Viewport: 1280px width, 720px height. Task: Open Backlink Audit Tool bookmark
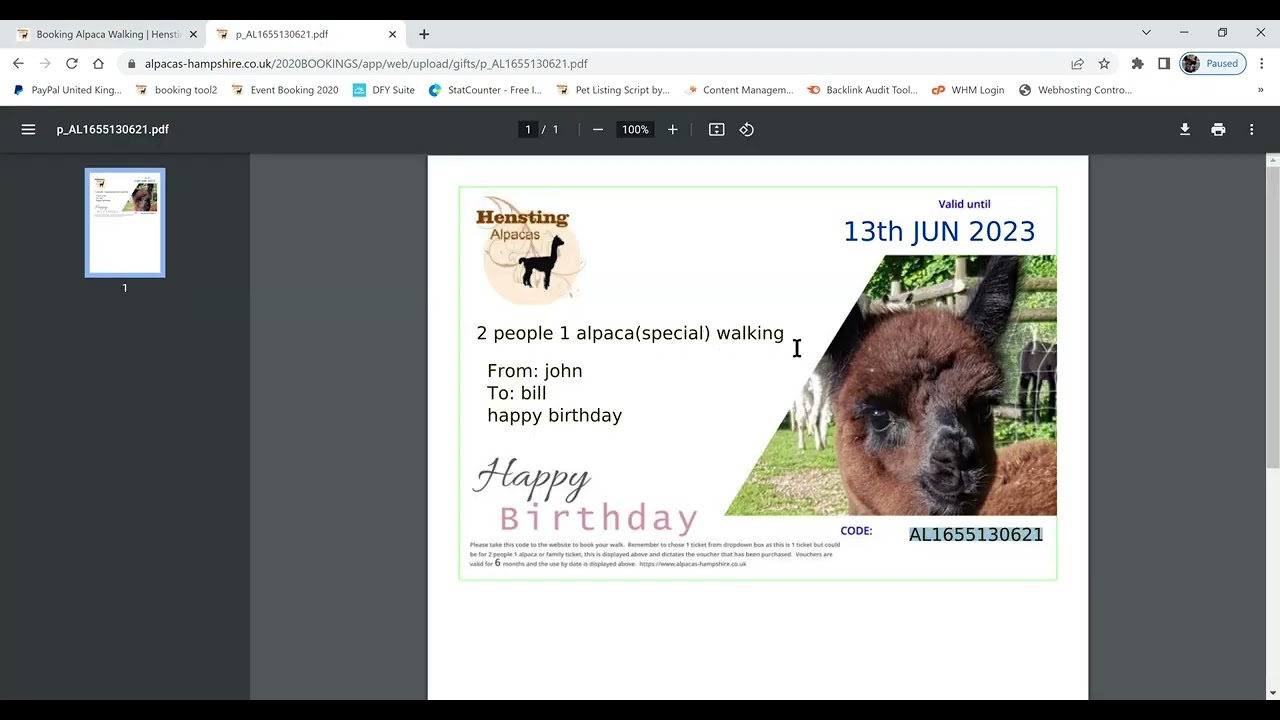pyautogui.click(x=863, y=90)
